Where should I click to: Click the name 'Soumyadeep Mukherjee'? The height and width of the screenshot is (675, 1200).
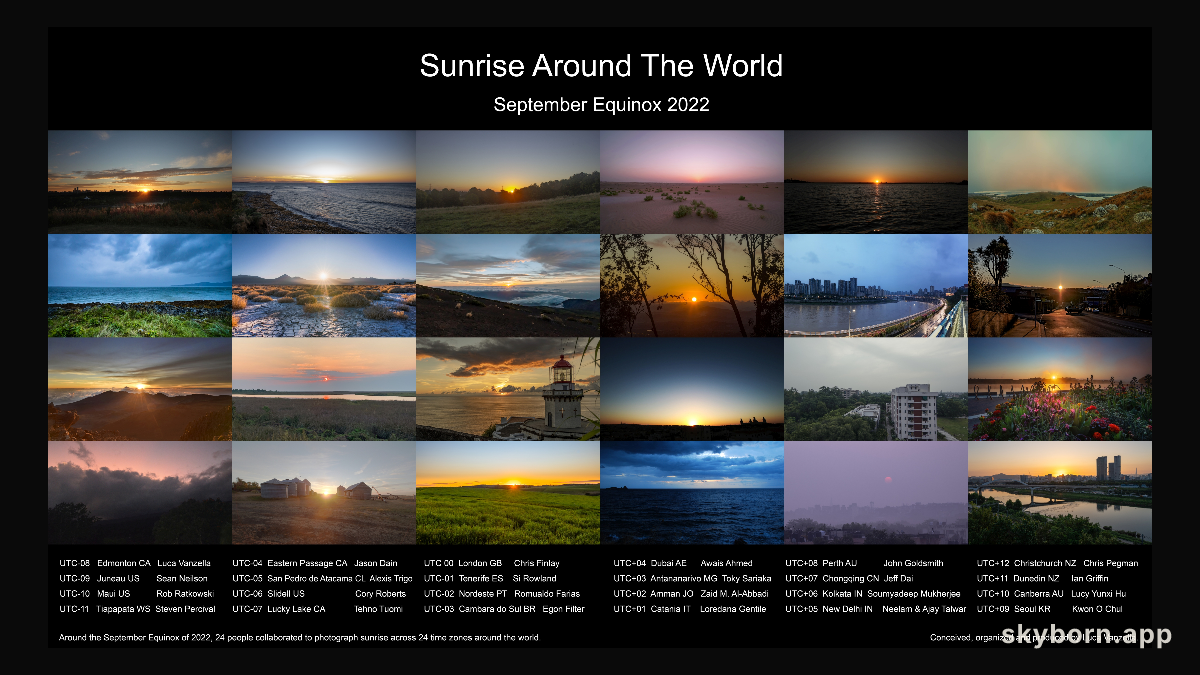[914, 593]
